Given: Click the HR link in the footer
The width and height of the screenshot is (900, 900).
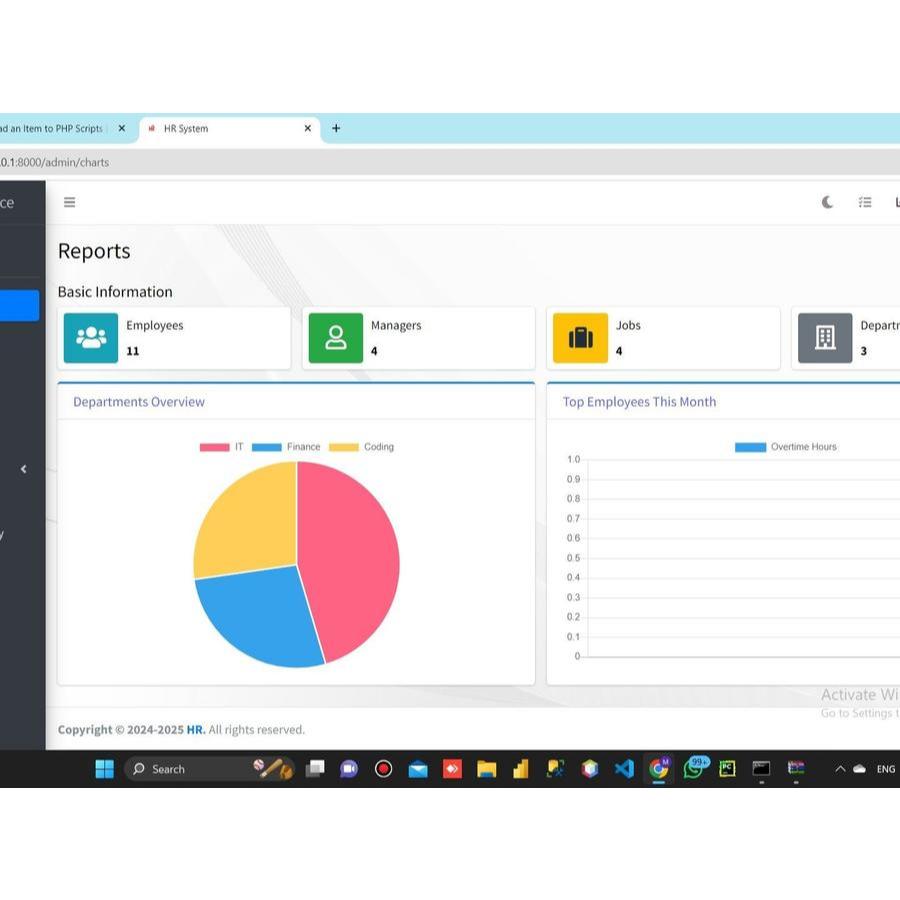Looking at the screenshot, I should pos(195,730).
